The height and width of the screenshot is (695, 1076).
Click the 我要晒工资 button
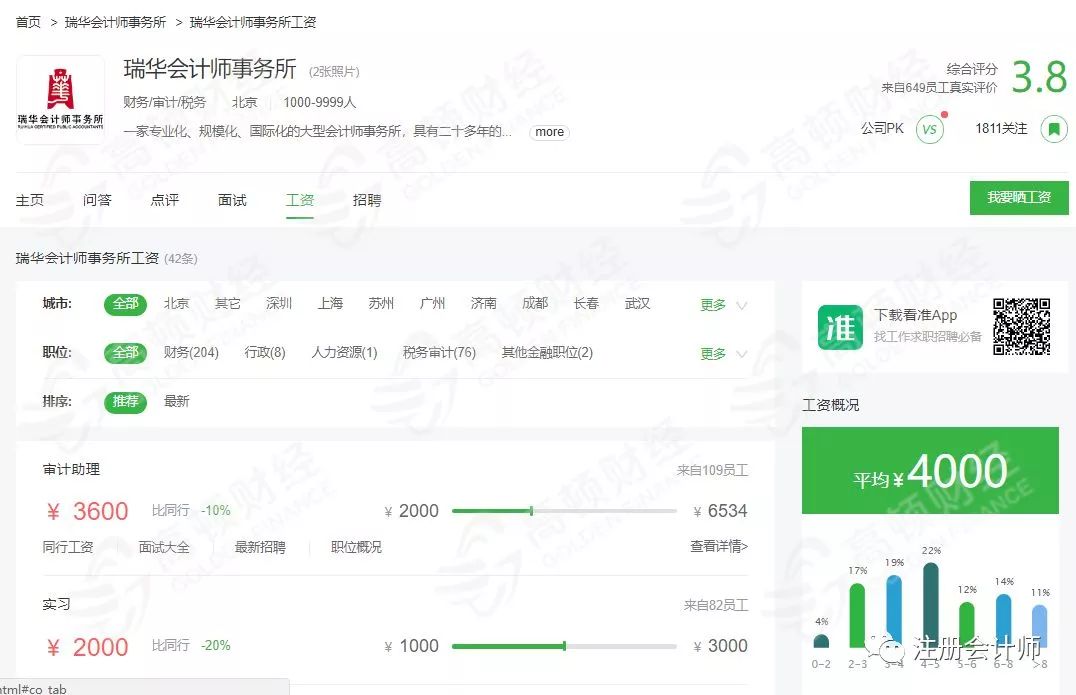click(1019, 198)
